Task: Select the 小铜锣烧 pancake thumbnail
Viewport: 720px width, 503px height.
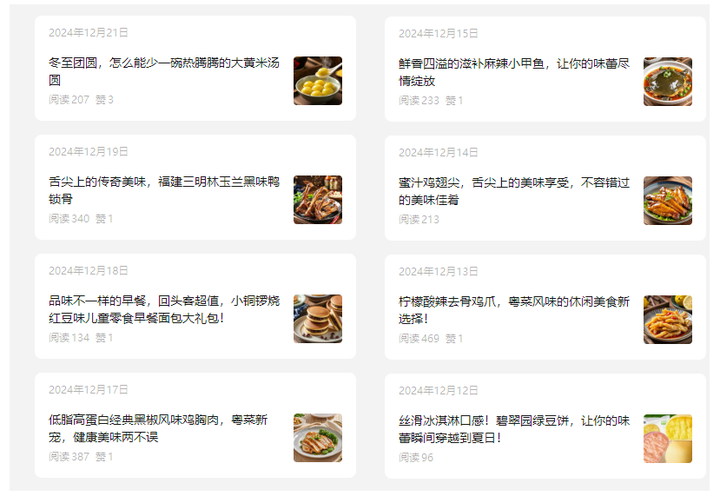Action: [318, 319]
